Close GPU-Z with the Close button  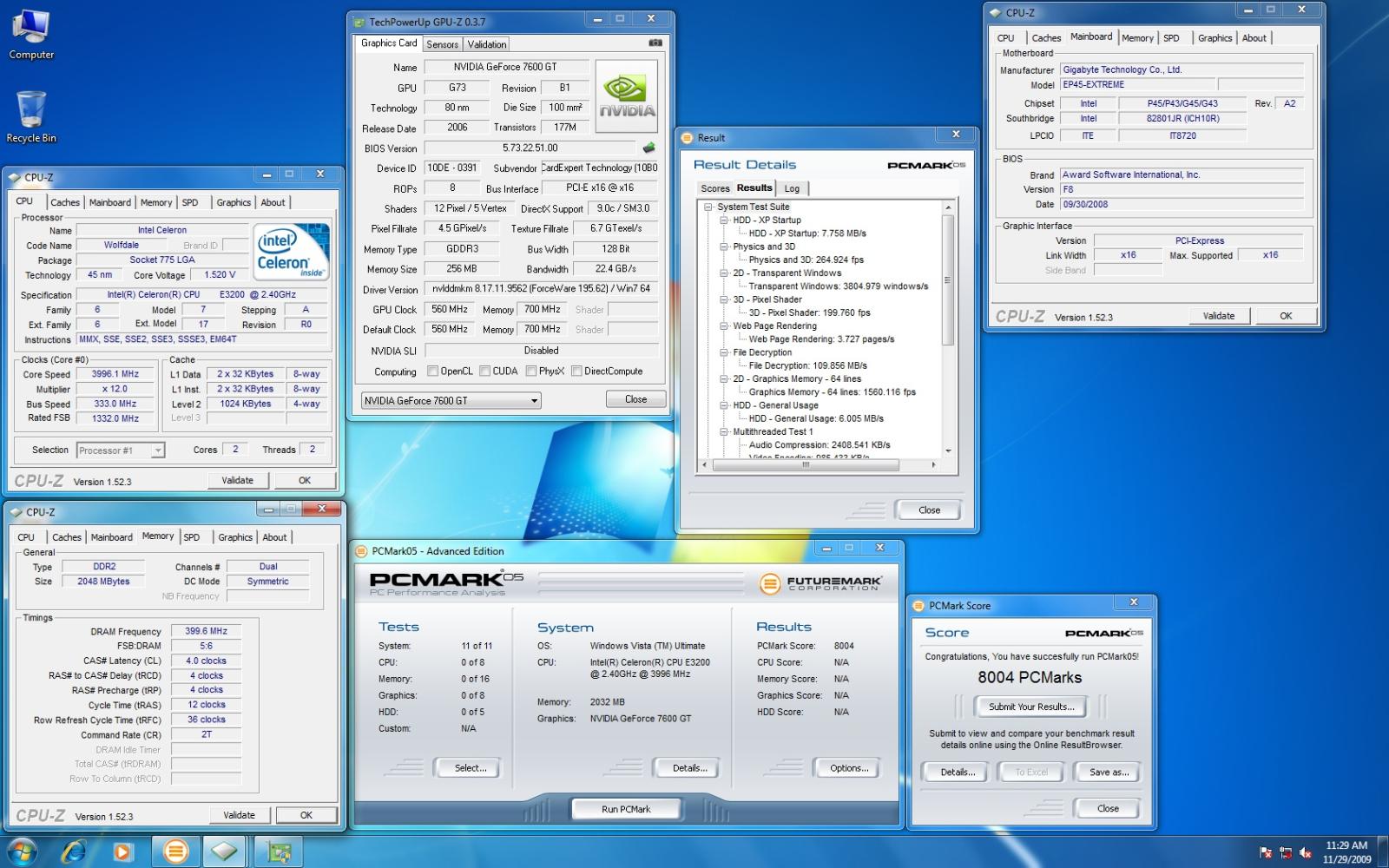635,399
